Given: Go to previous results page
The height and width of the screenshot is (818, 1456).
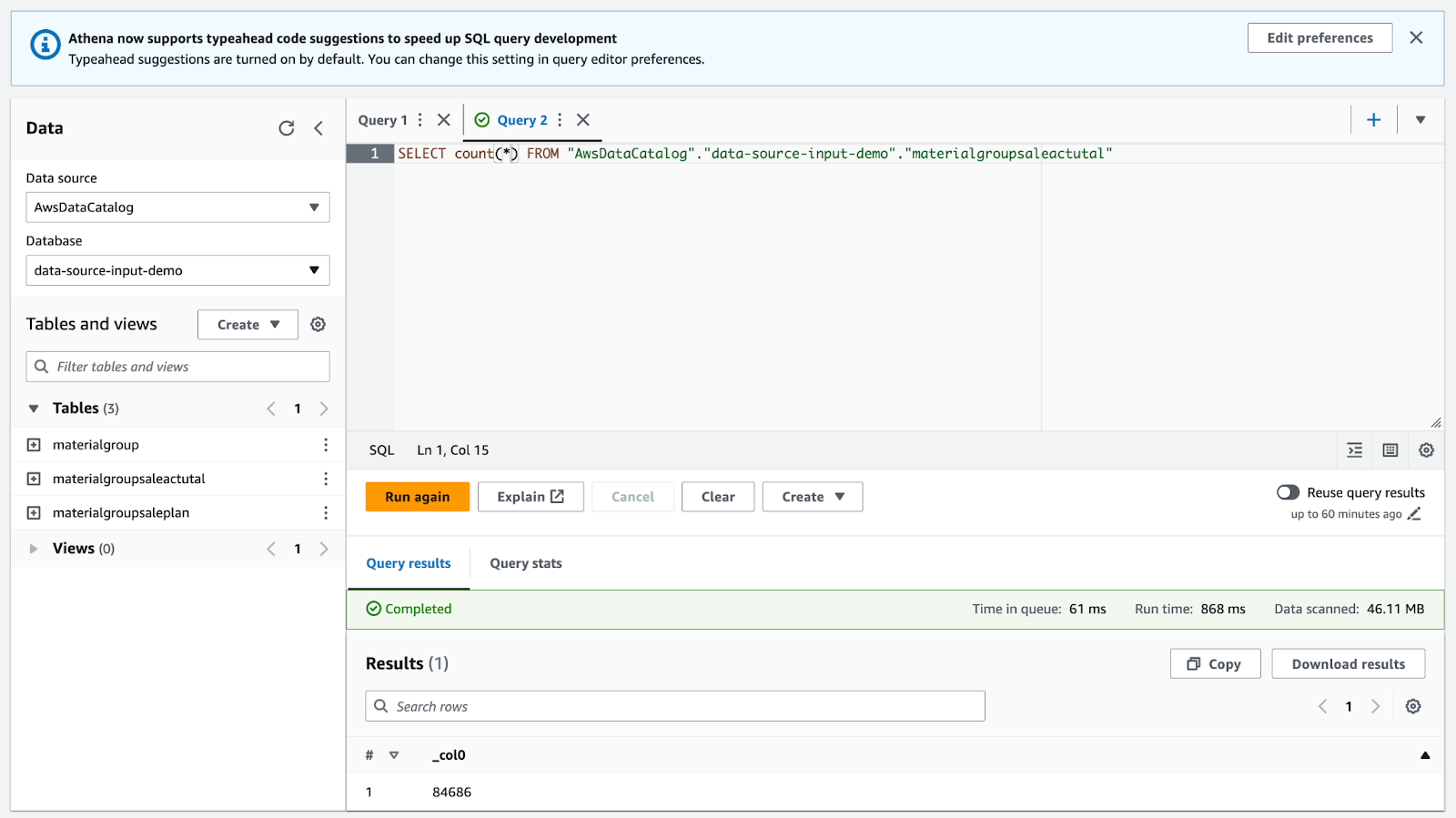Looking at the screenshot, I should (1322, 707).
